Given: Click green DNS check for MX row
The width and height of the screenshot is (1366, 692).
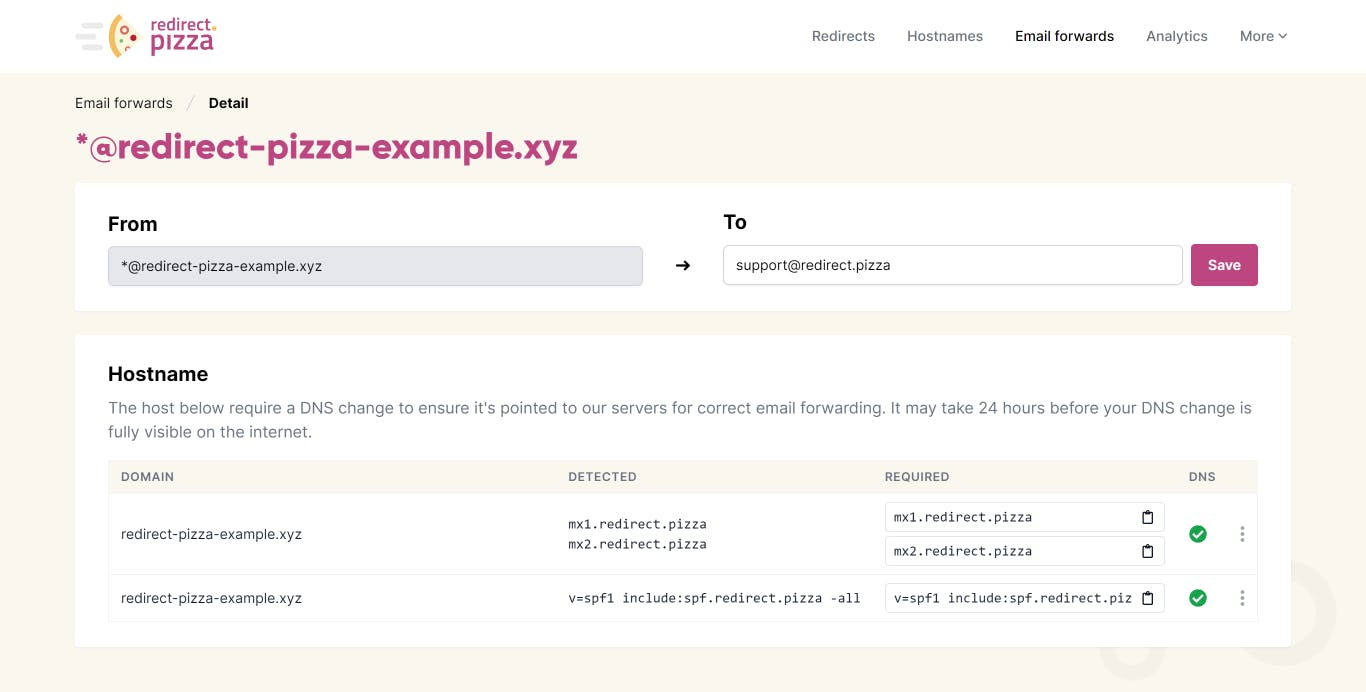Looking at the screenshot, I should (1197, 534).
